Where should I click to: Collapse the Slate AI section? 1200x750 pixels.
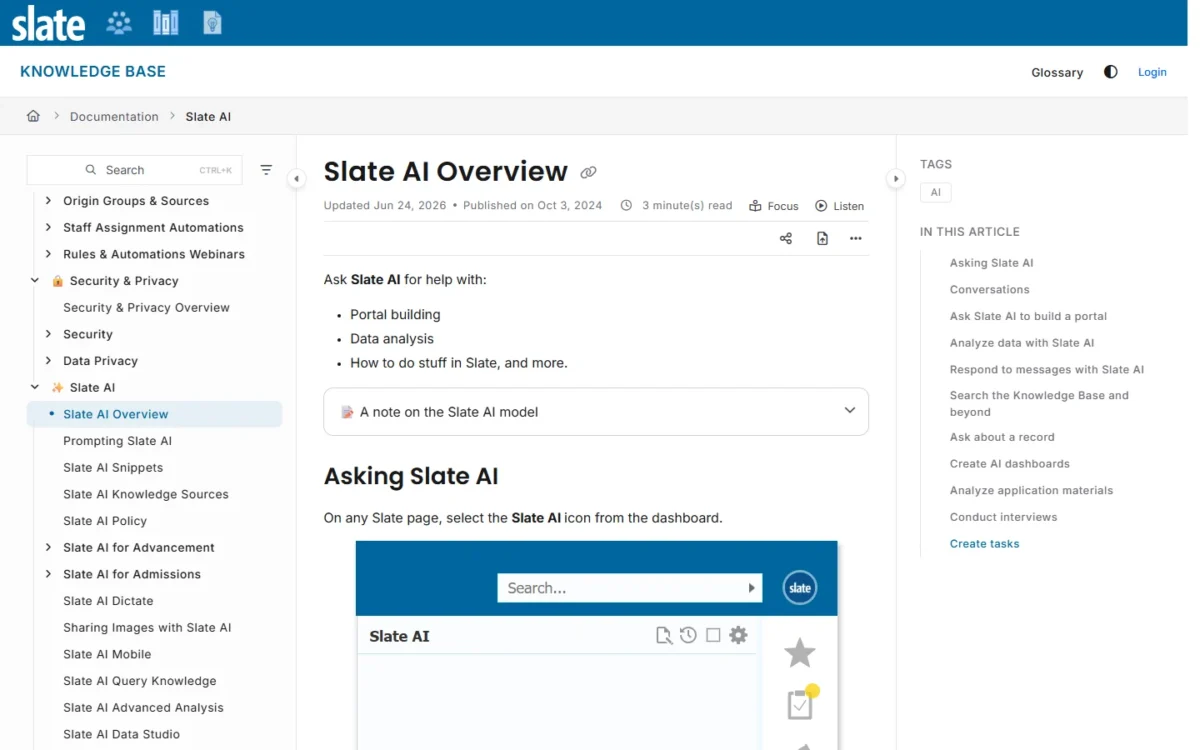35,388
